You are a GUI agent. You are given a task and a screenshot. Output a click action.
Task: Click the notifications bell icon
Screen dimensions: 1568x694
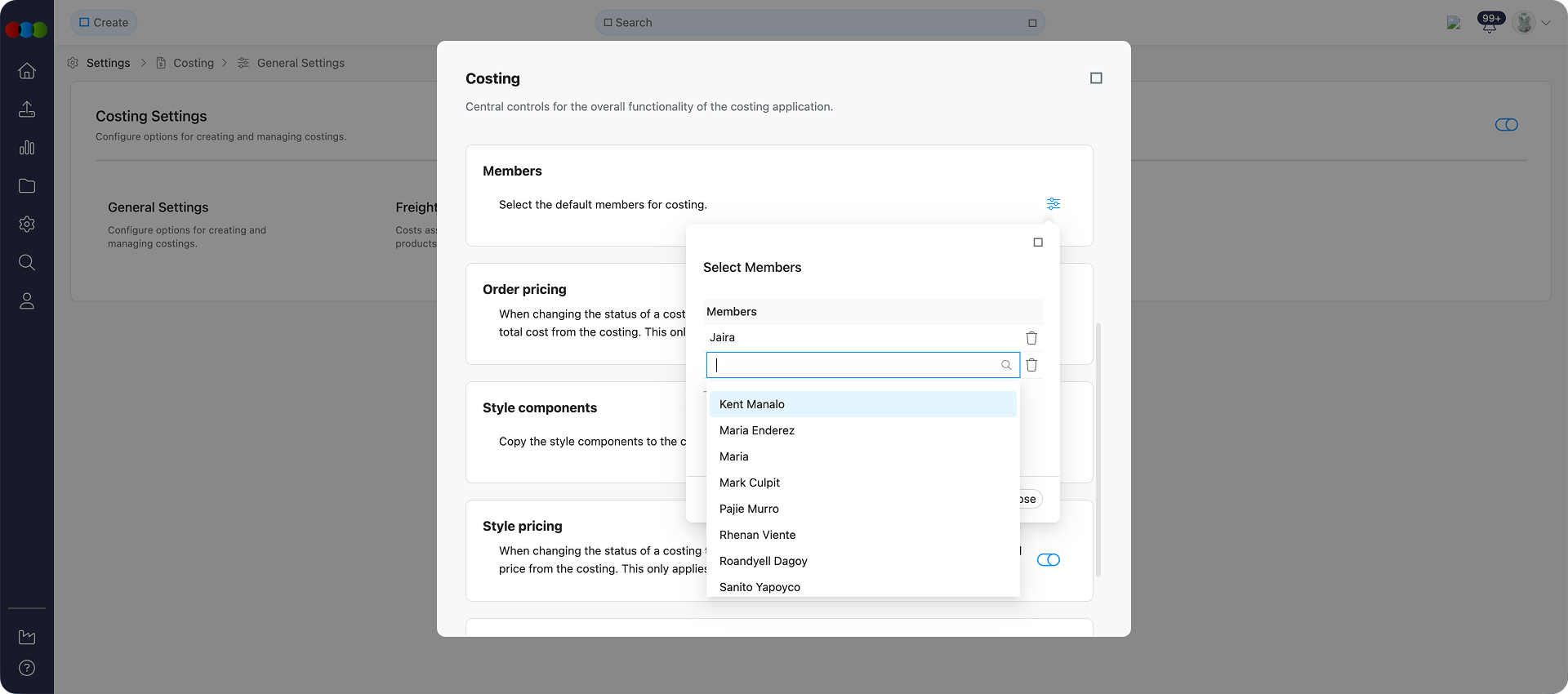(x=1490, y=24)
